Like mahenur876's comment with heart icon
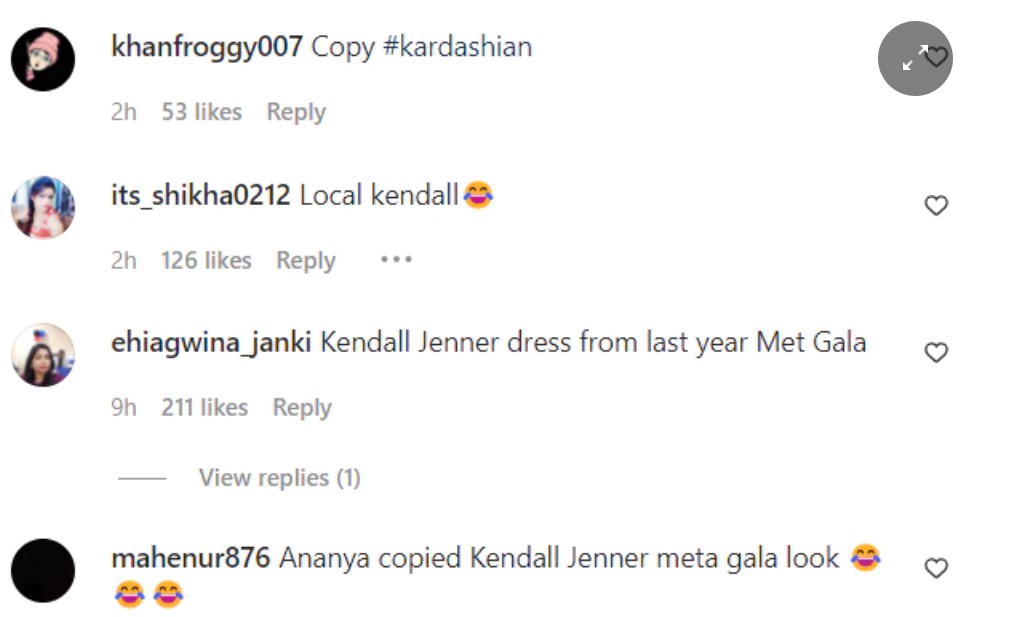1011x617 pixels. (936, 569)
